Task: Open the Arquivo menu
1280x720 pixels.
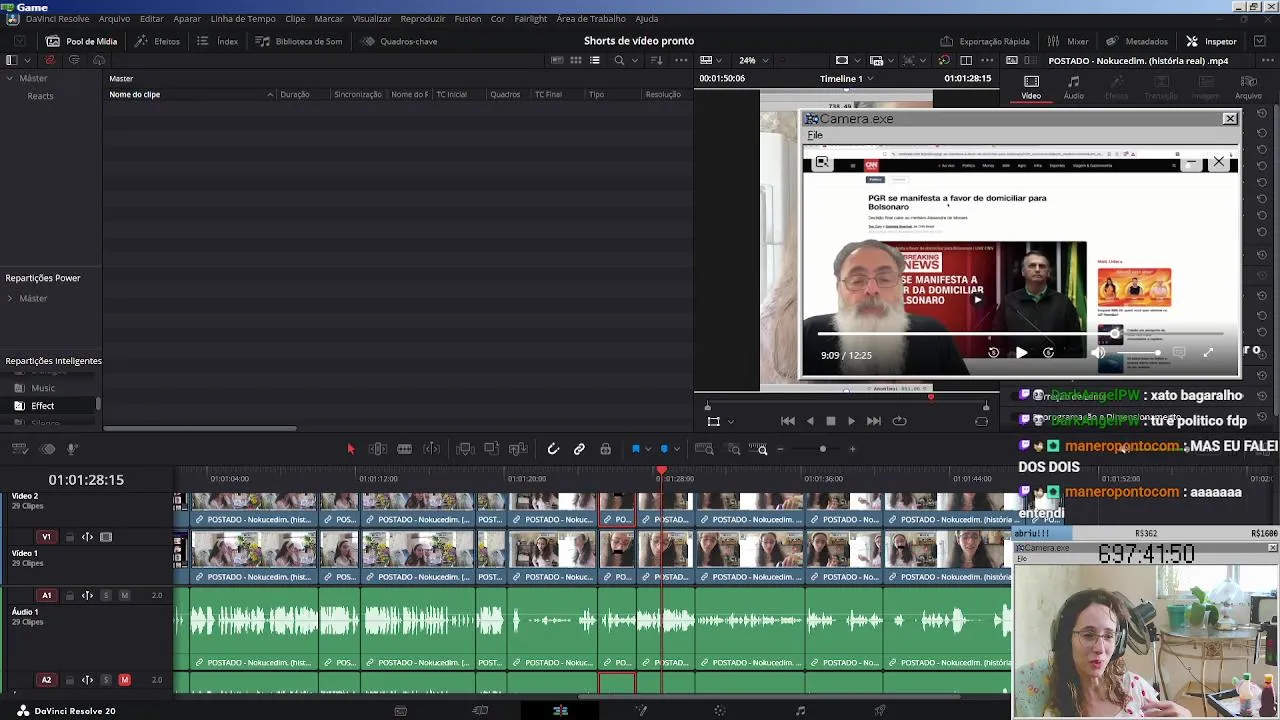Action: point(114,19)
